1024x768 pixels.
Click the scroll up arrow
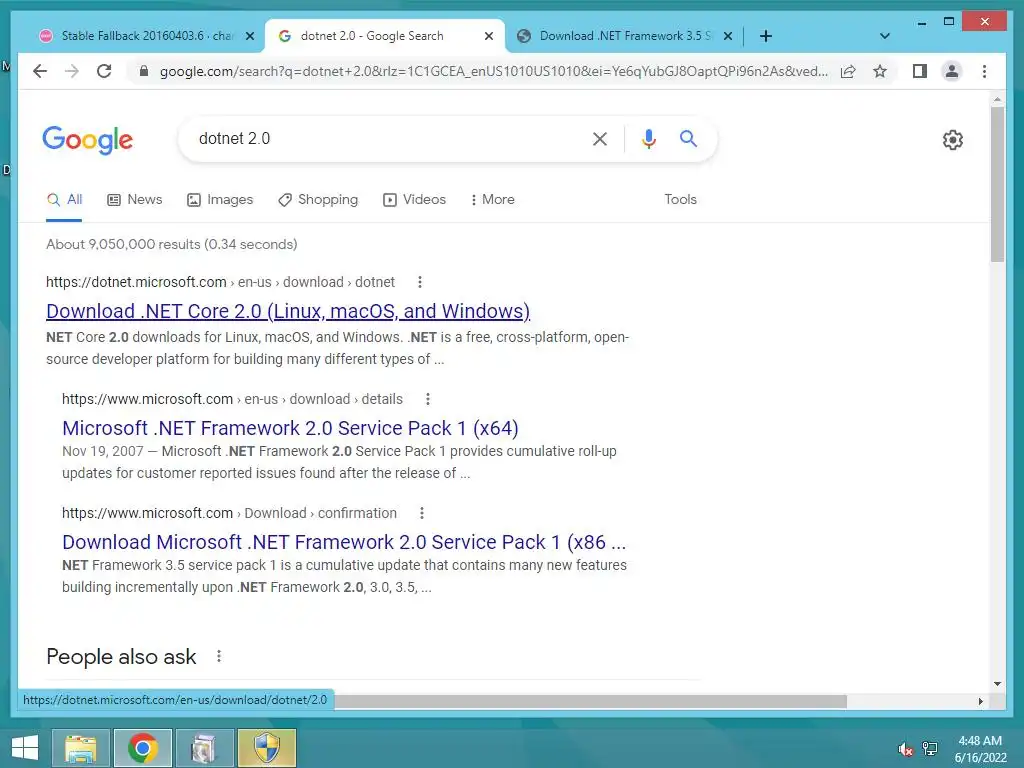(997, 99)
